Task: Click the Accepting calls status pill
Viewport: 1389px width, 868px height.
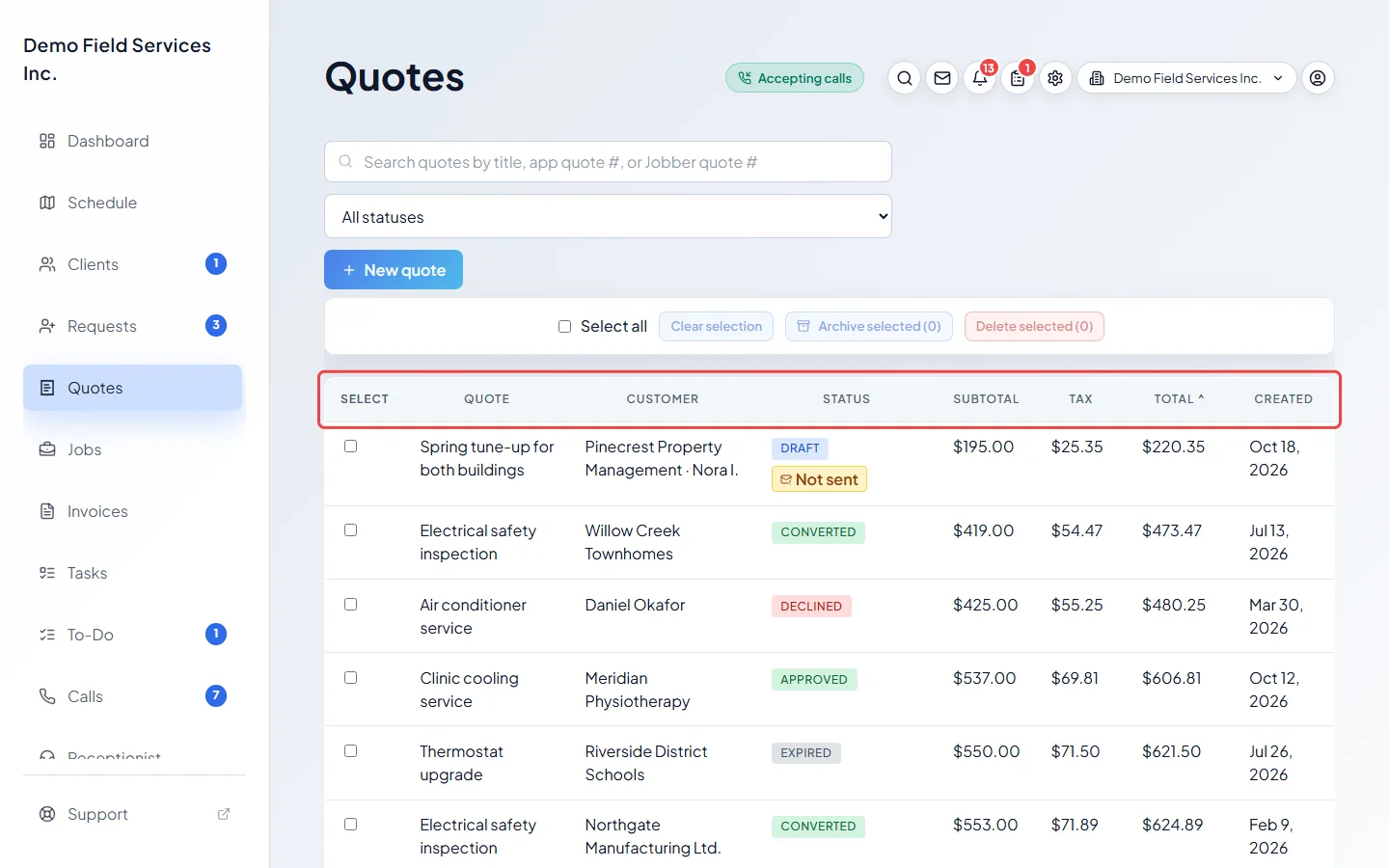Action: coord(795,78)
